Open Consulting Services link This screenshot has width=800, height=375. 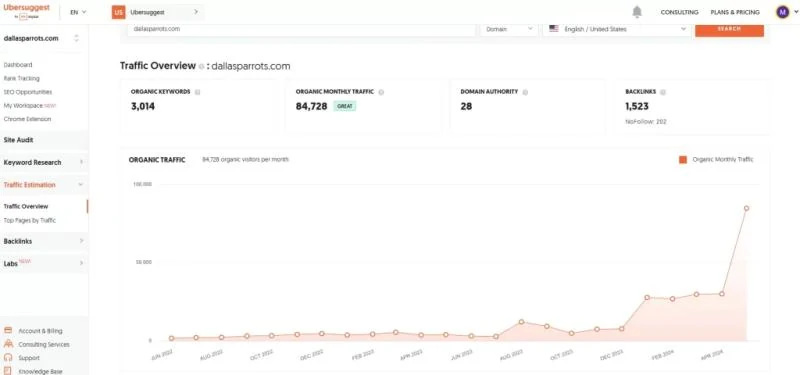(43, 344)
